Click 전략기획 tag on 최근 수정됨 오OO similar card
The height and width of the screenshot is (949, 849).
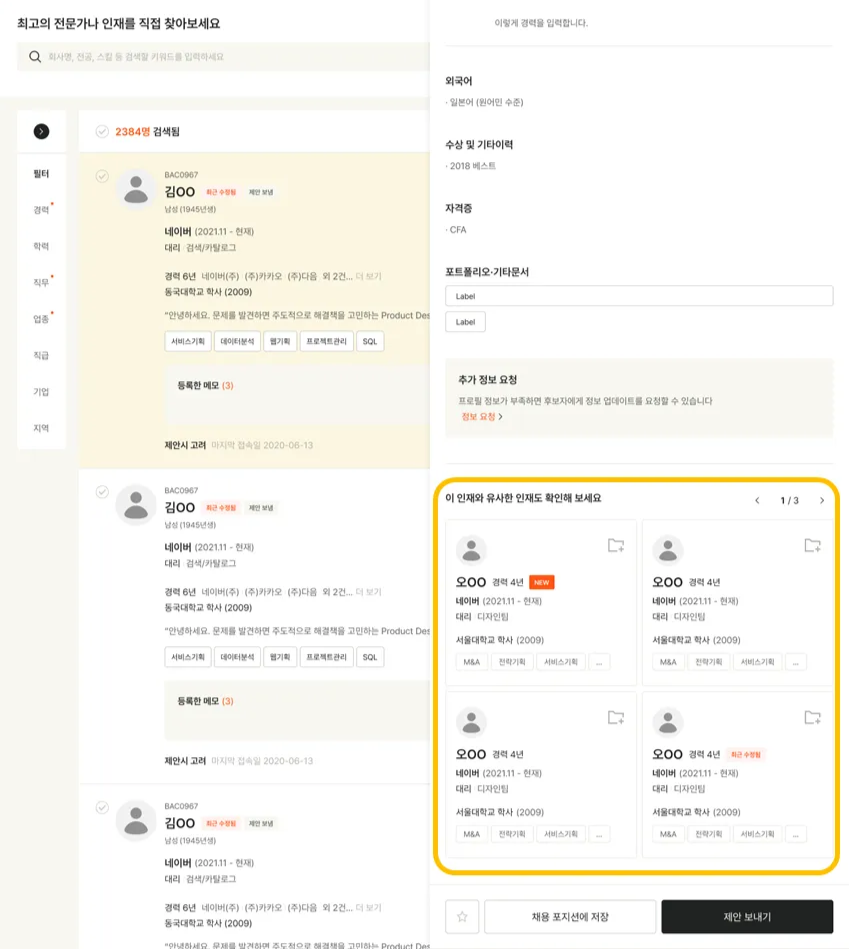tap(709, 834)
